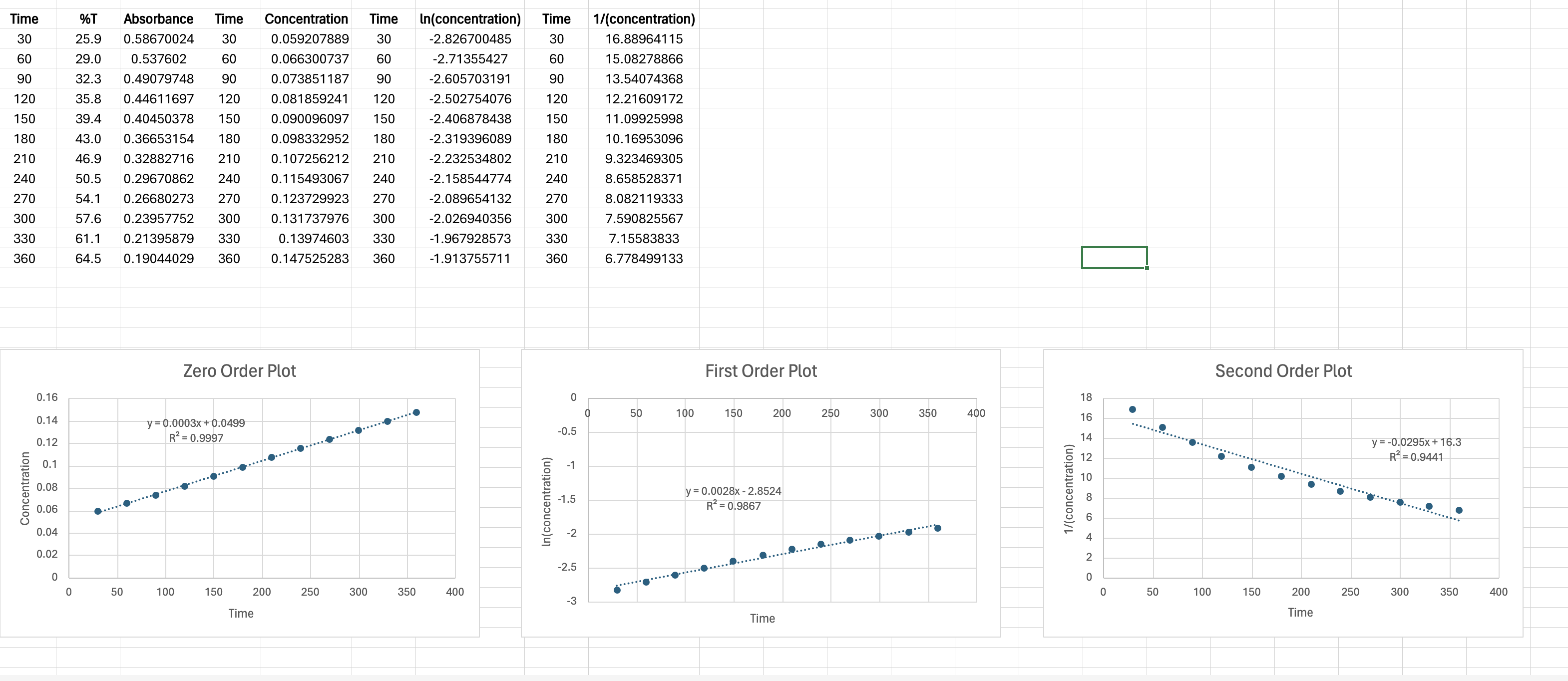Select the Concentration vertical axis label
This screenshot has width=1568, height=681.
(24, 486)
